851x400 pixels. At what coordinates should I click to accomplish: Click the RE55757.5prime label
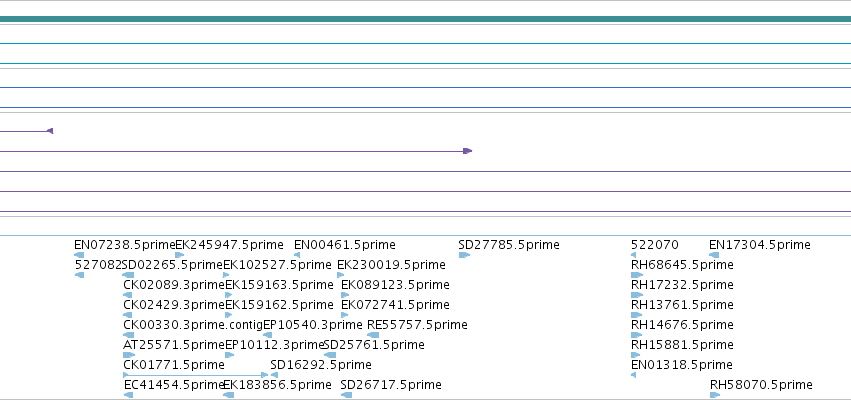(x=417, y=325)
